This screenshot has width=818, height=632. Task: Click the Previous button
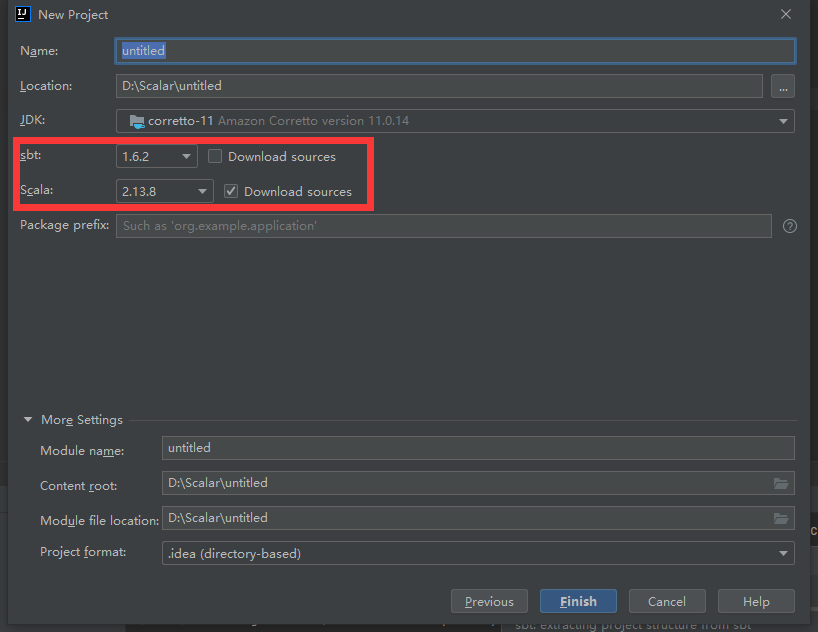489,601
